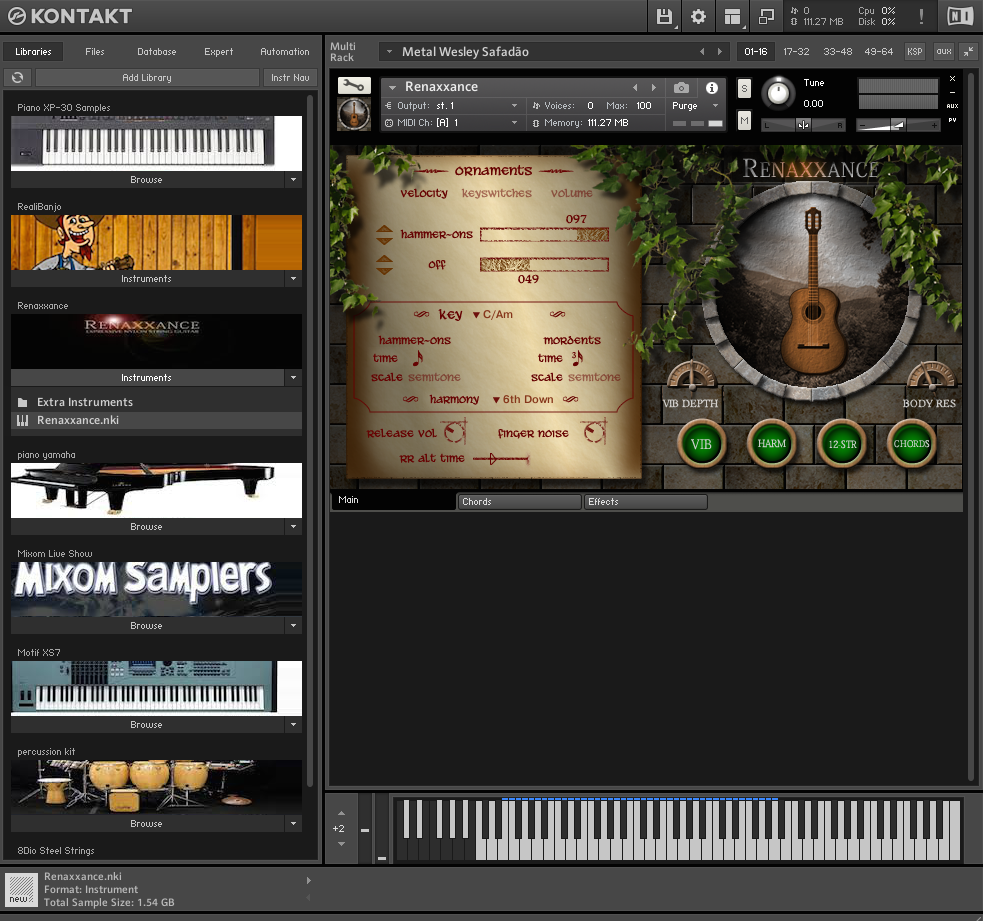
Task: Toggle the Solo S button
Action: (x=744, y=88)
